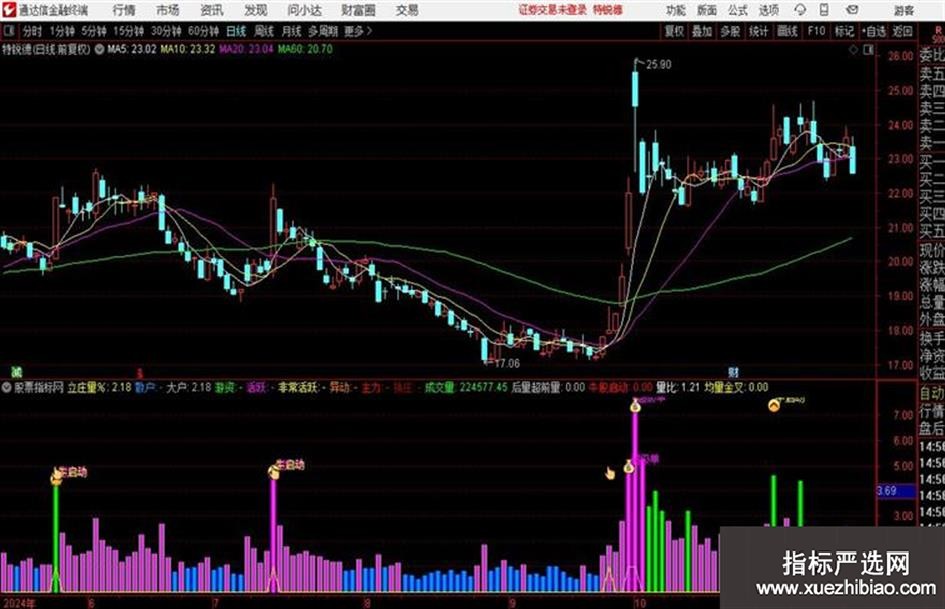Click the 25.90 high price label

[x=658, y=65]
